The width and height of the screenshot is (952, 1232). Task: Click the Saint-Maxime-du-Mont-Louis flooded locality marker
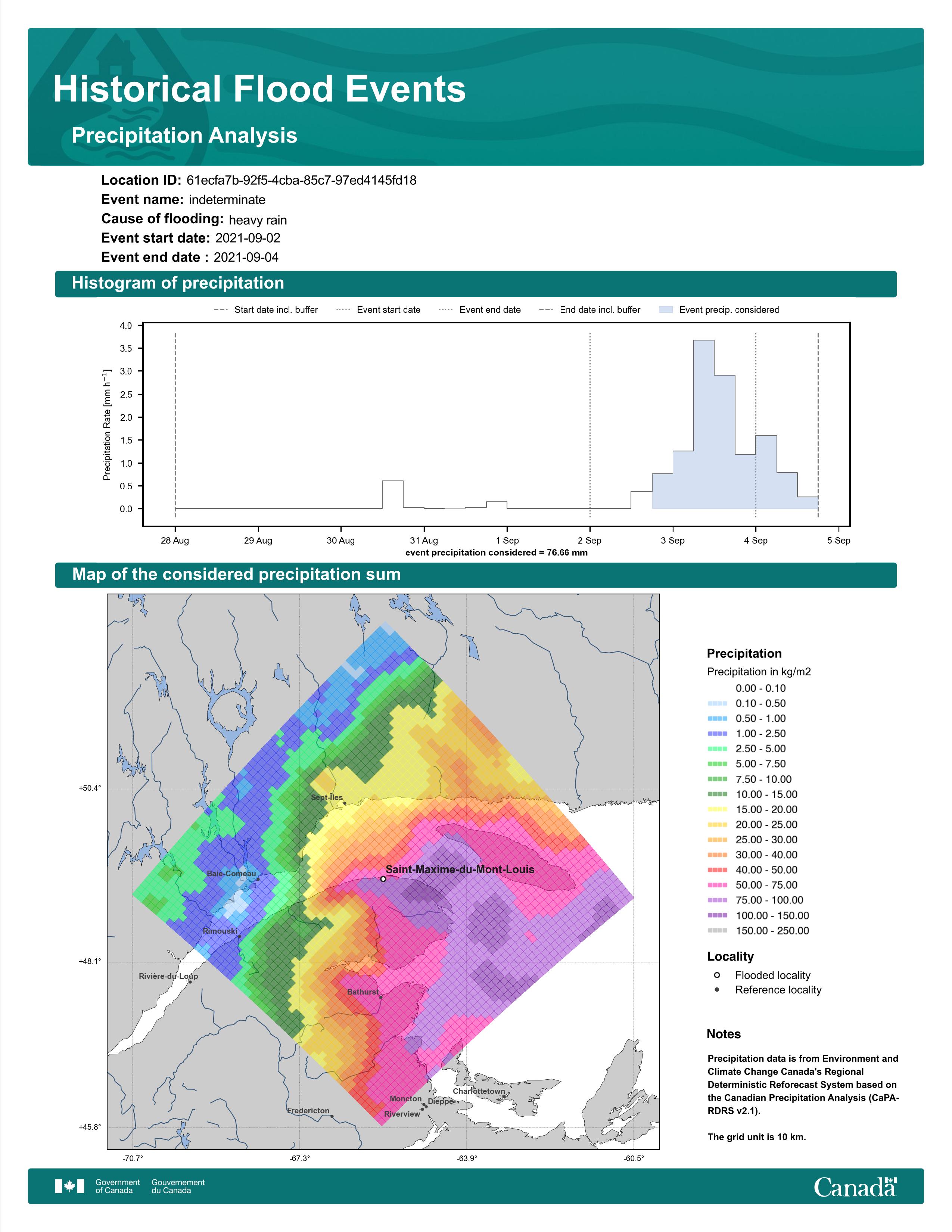pyautogui.click(x=383, y=879)
